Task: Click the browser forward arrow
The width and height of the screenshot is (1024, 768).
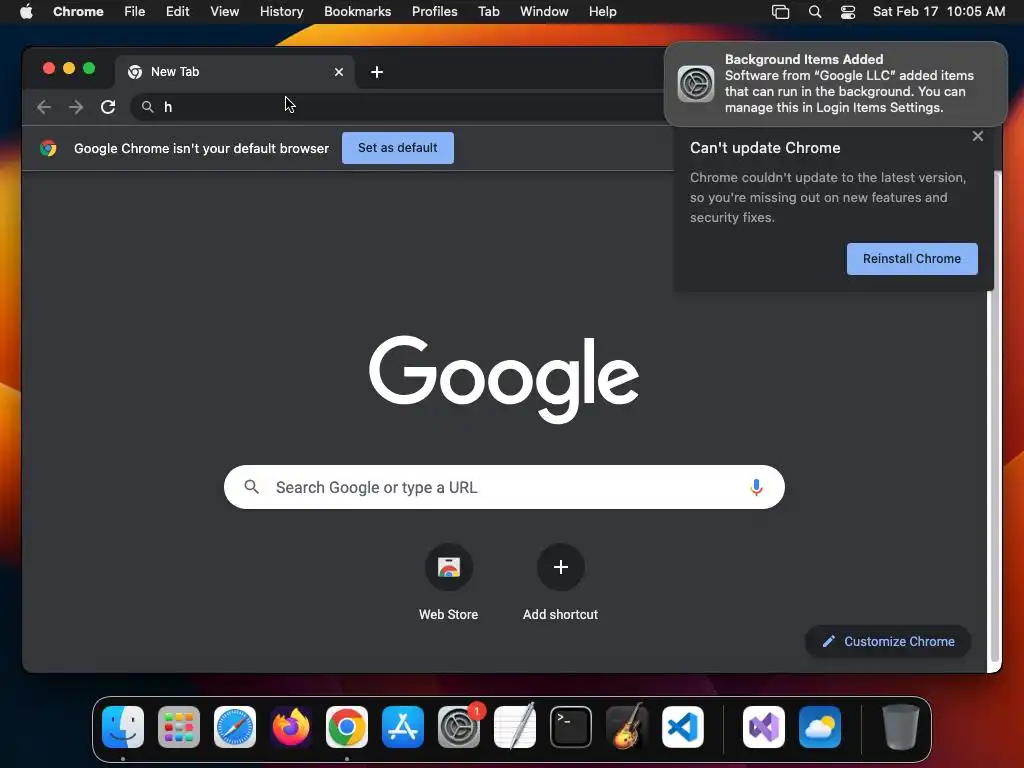Action: click(76, 107)
